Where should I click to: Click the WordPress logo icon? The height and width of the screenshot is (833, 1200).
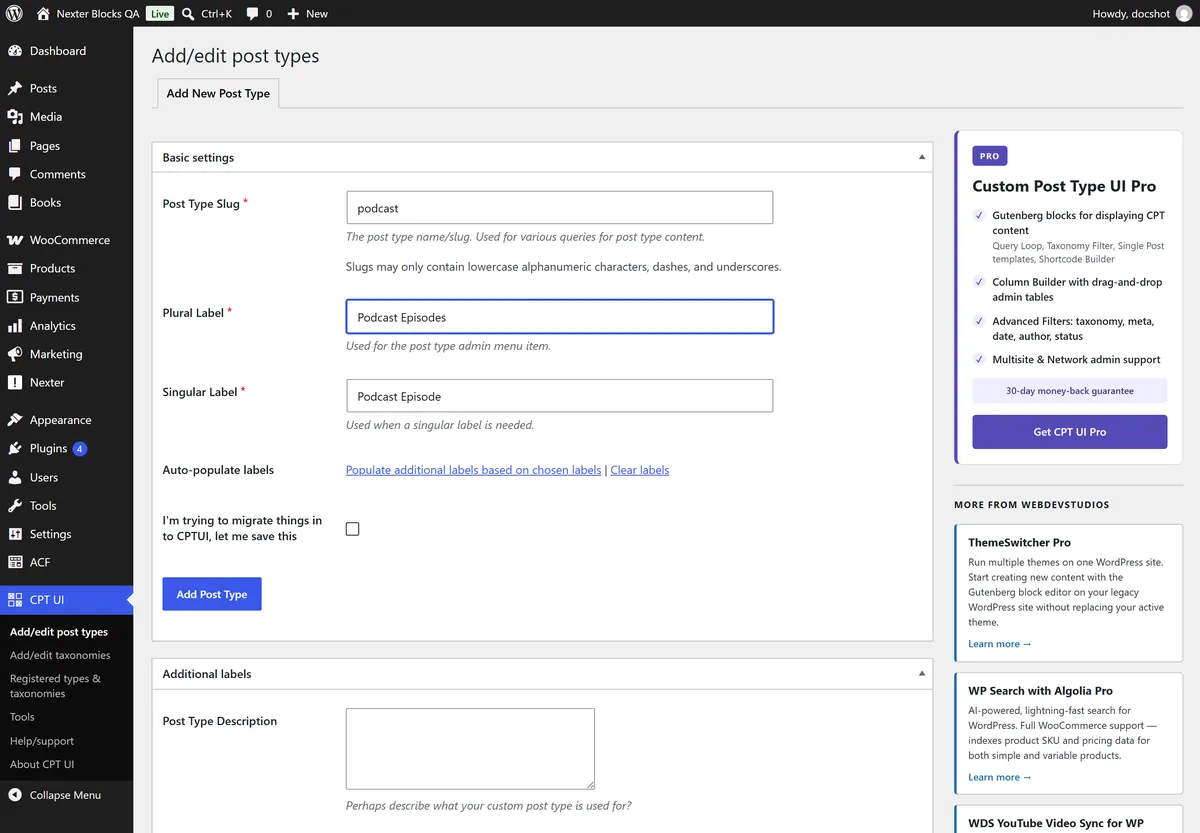pyautogui.click(x=14, y=14)
